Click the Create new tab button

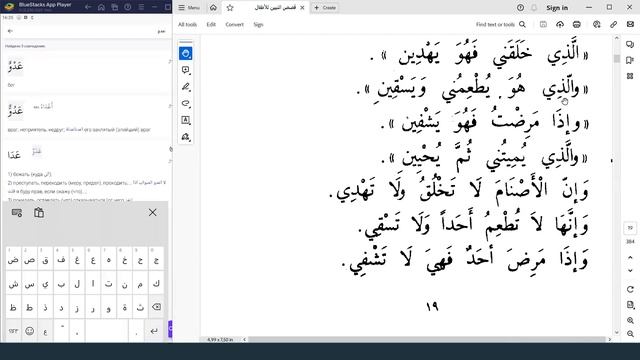click(x=325, y=8)
